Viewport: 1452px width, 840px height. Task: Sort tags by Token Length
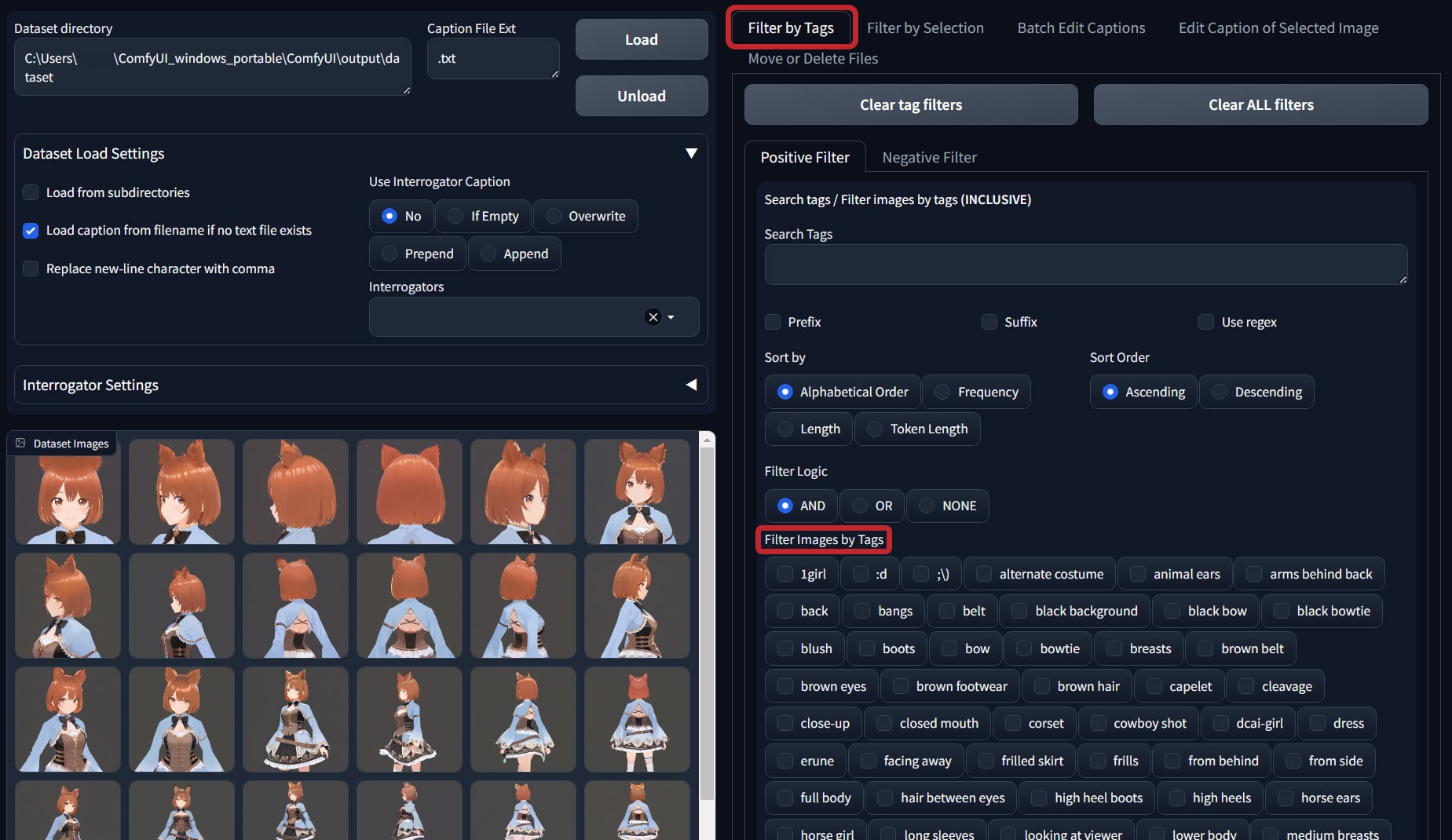click(x=917, y=429)
